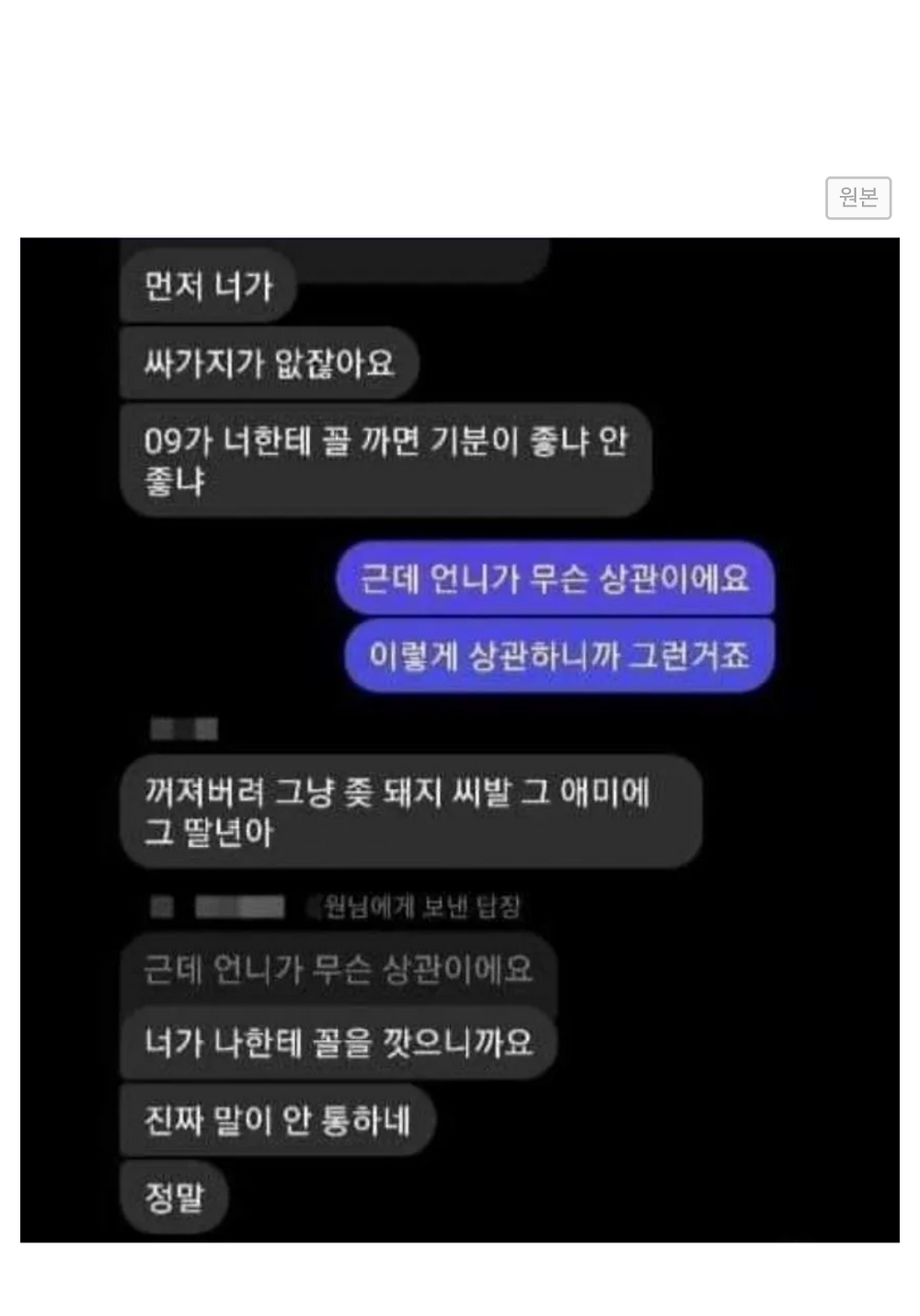
Task: Tap the second line '그 딸년아' of insult bubble
Action: pyautogui.click(x=209, y=833)
